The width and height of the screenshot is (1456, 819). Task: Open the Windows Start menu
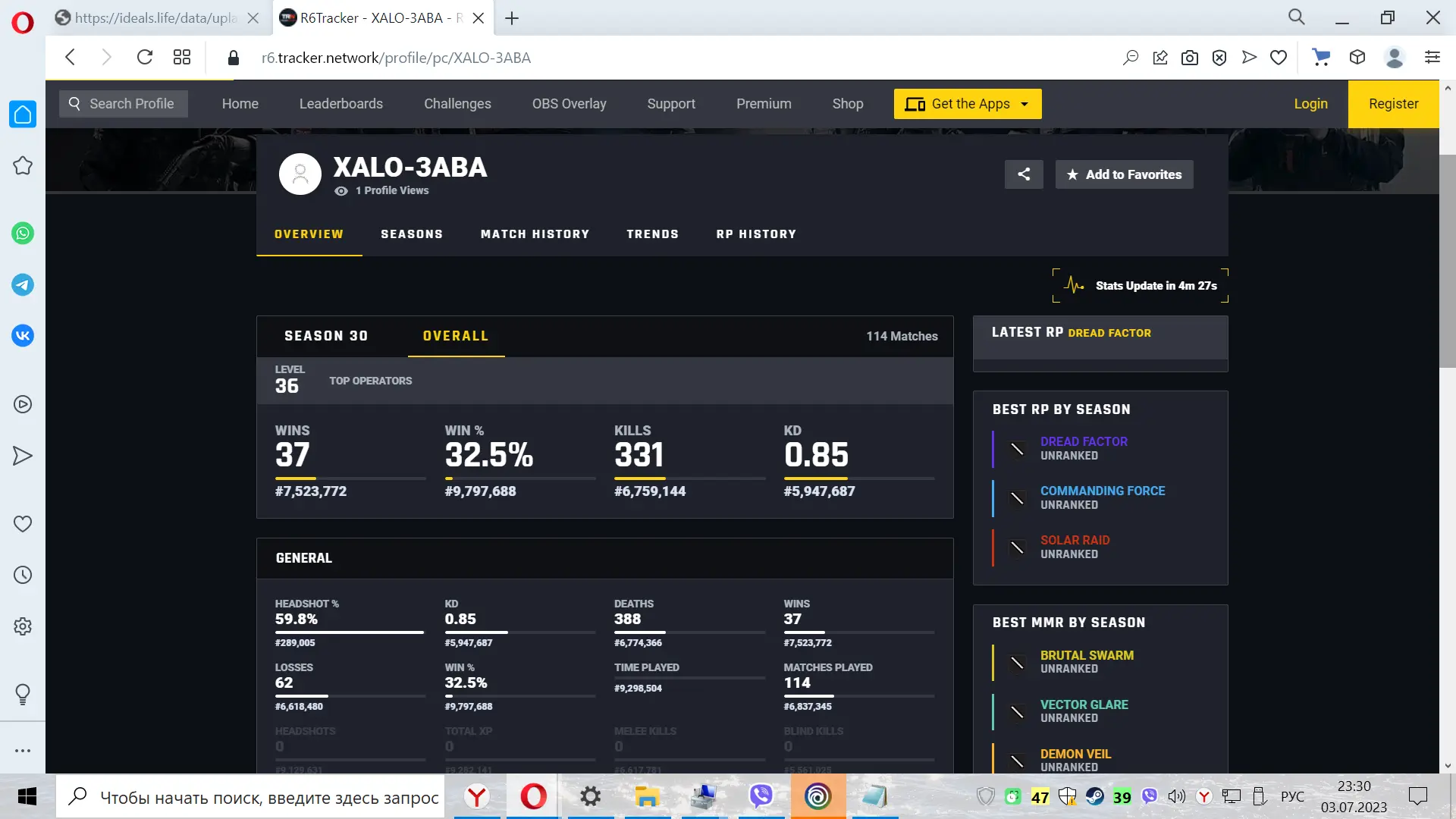[27, 796]
